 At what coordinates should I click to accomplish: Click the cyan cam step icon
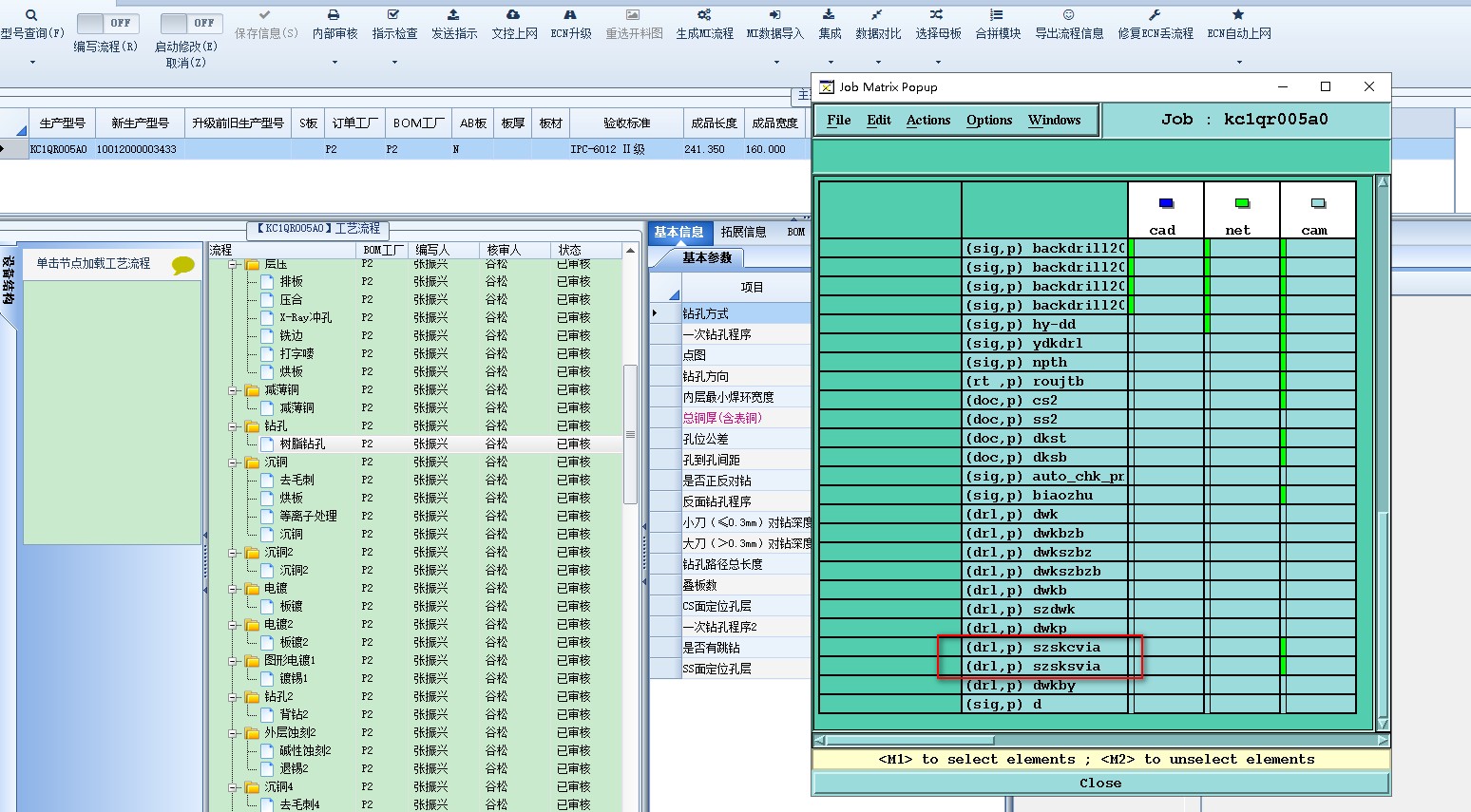click(1317, 203)
